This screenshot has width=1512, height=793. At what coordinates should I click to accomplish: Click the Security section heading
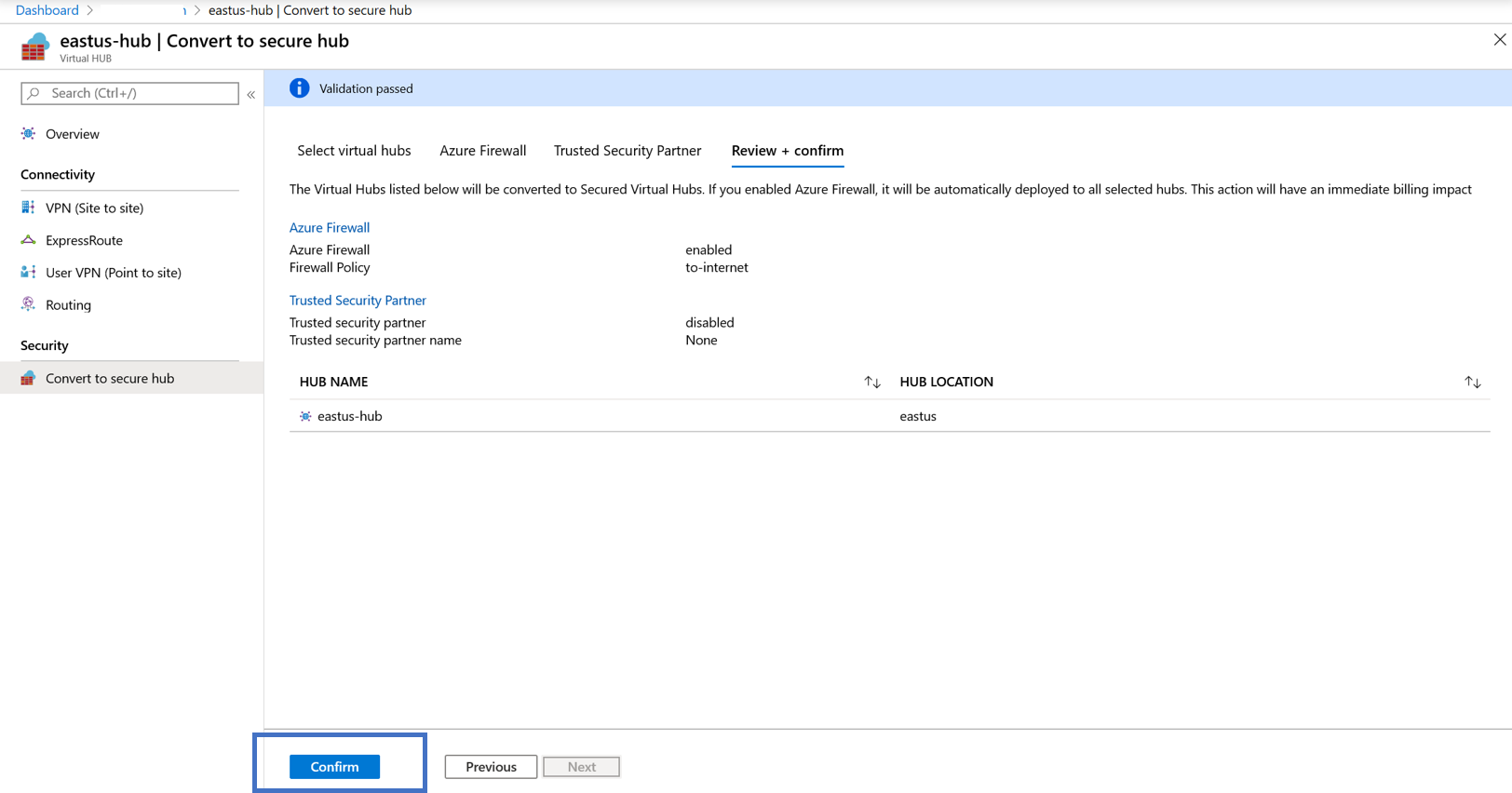pyautogui.click(x=45, y=345)
